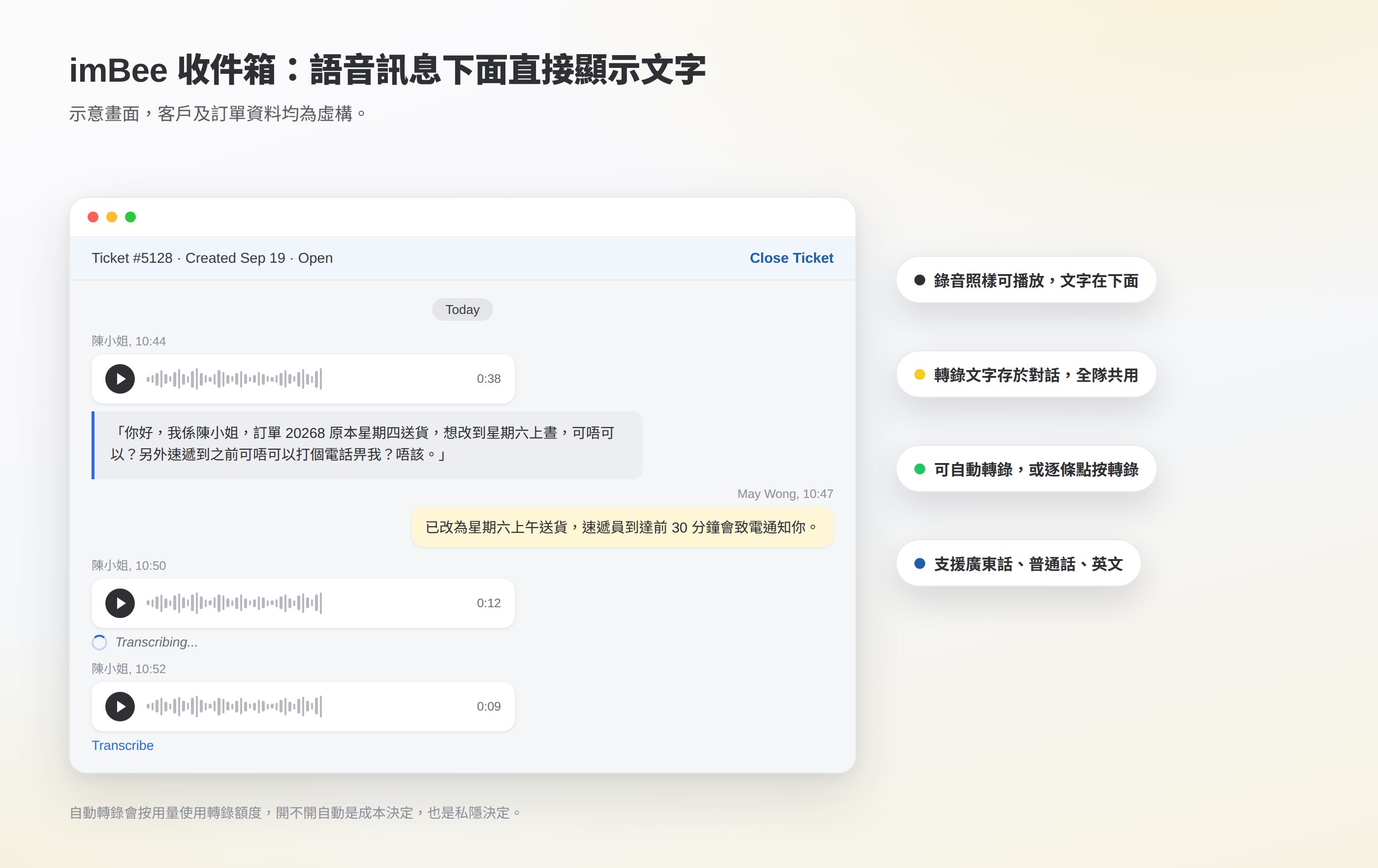The height and width of the screenshot is (868, 1378).
Task: Click the 陳小姐, 10:44 sender label
Action: (x=129, y=341)
